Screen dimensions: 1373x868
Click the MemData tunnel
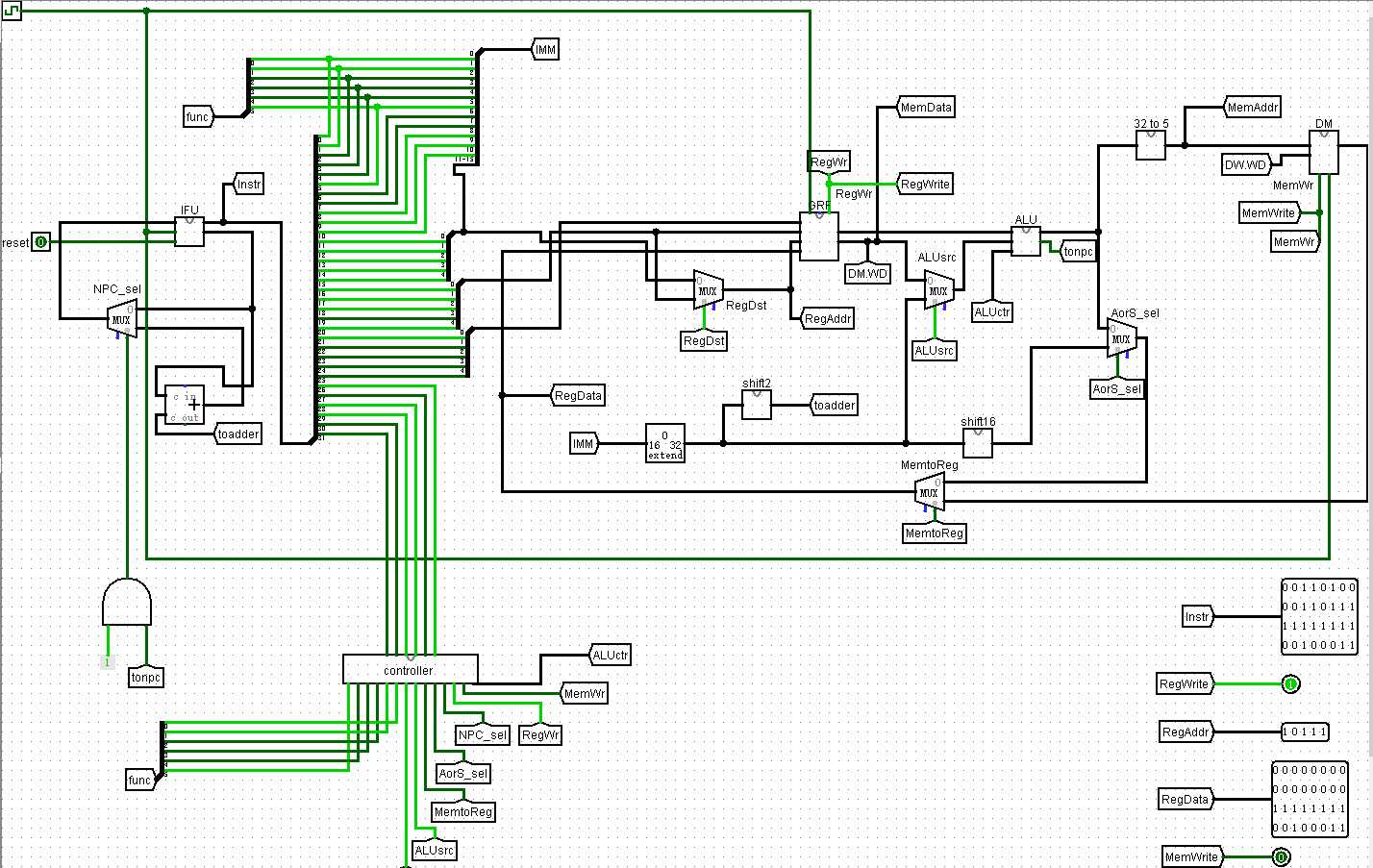(926, 108)
